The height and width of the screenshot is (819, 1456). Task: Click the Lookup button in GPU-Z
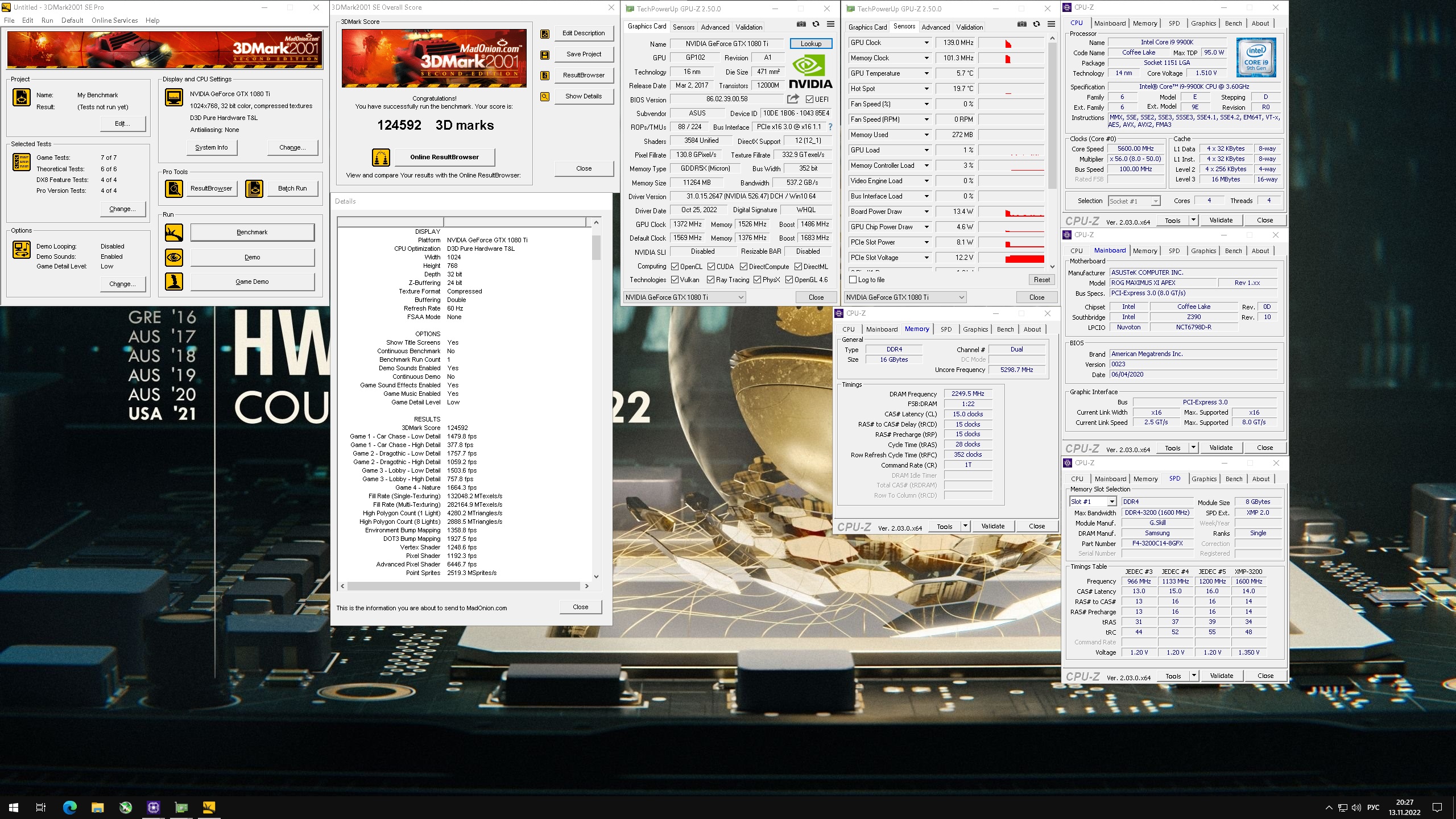point(810,44)
